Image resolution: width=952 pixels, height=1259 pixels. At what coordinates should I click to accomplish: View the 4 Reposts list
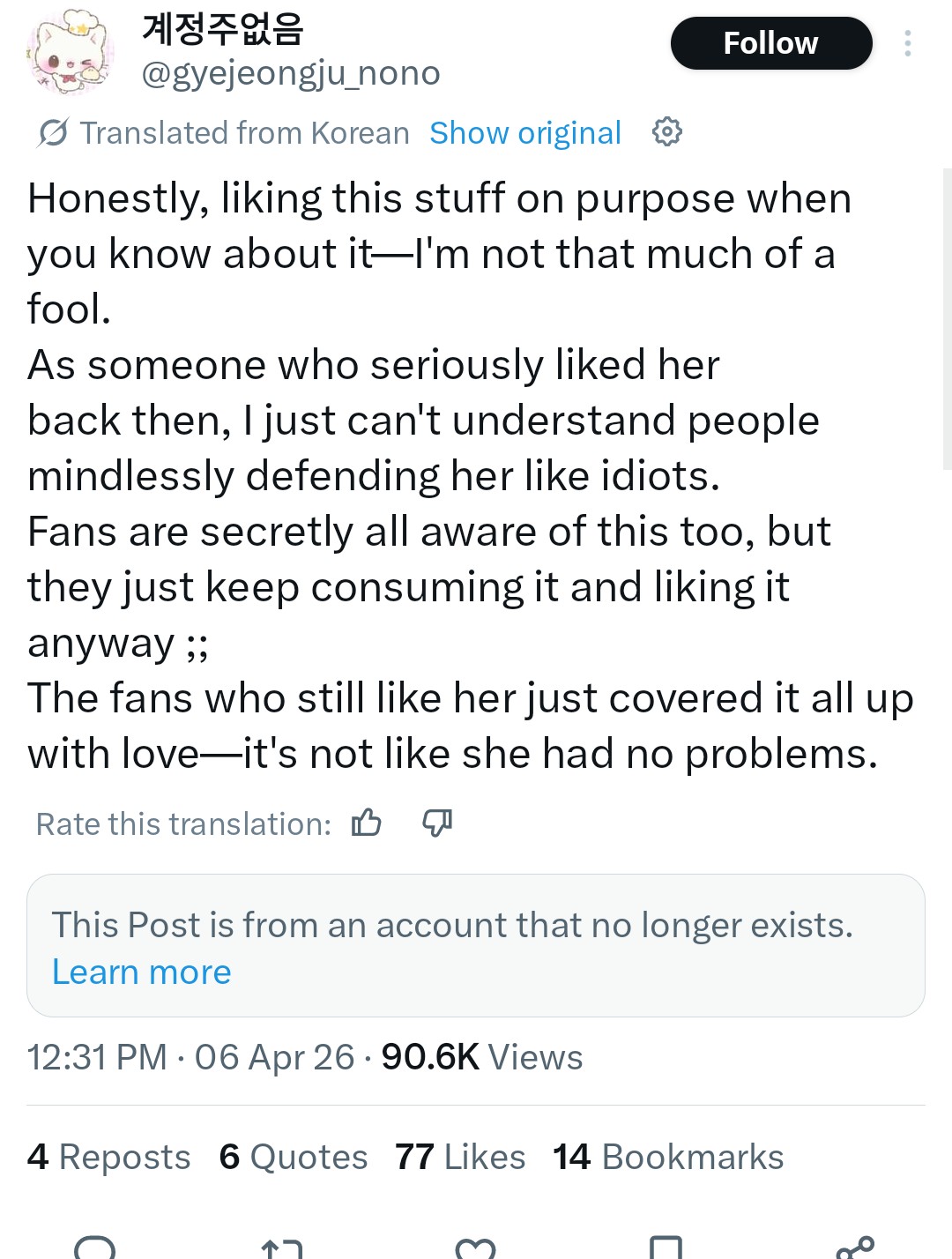click(109, 1157)
